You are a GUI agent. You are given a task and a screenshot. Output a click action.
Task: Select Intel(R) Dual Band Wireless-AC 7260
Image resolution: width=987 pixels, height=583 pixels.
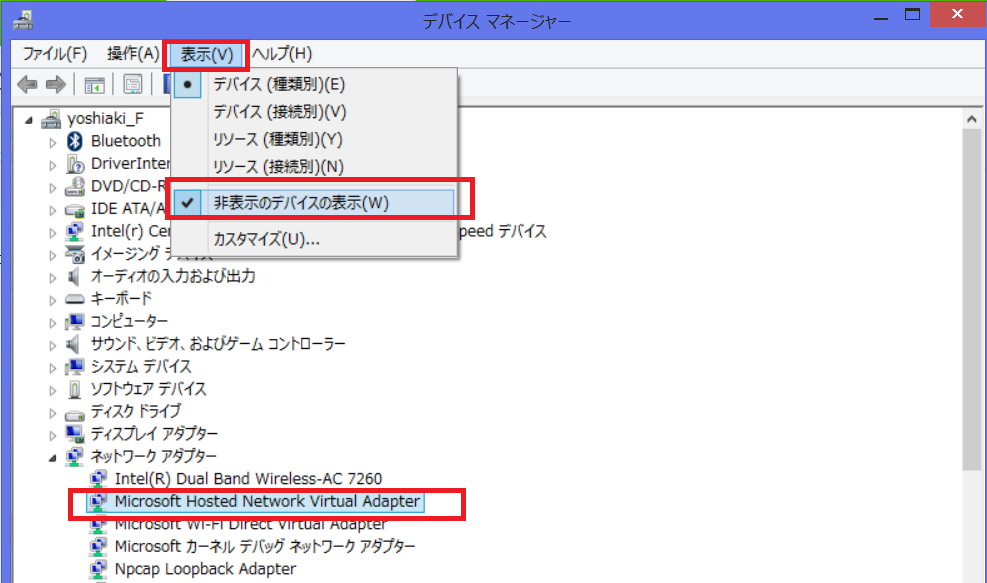(248, 479)
